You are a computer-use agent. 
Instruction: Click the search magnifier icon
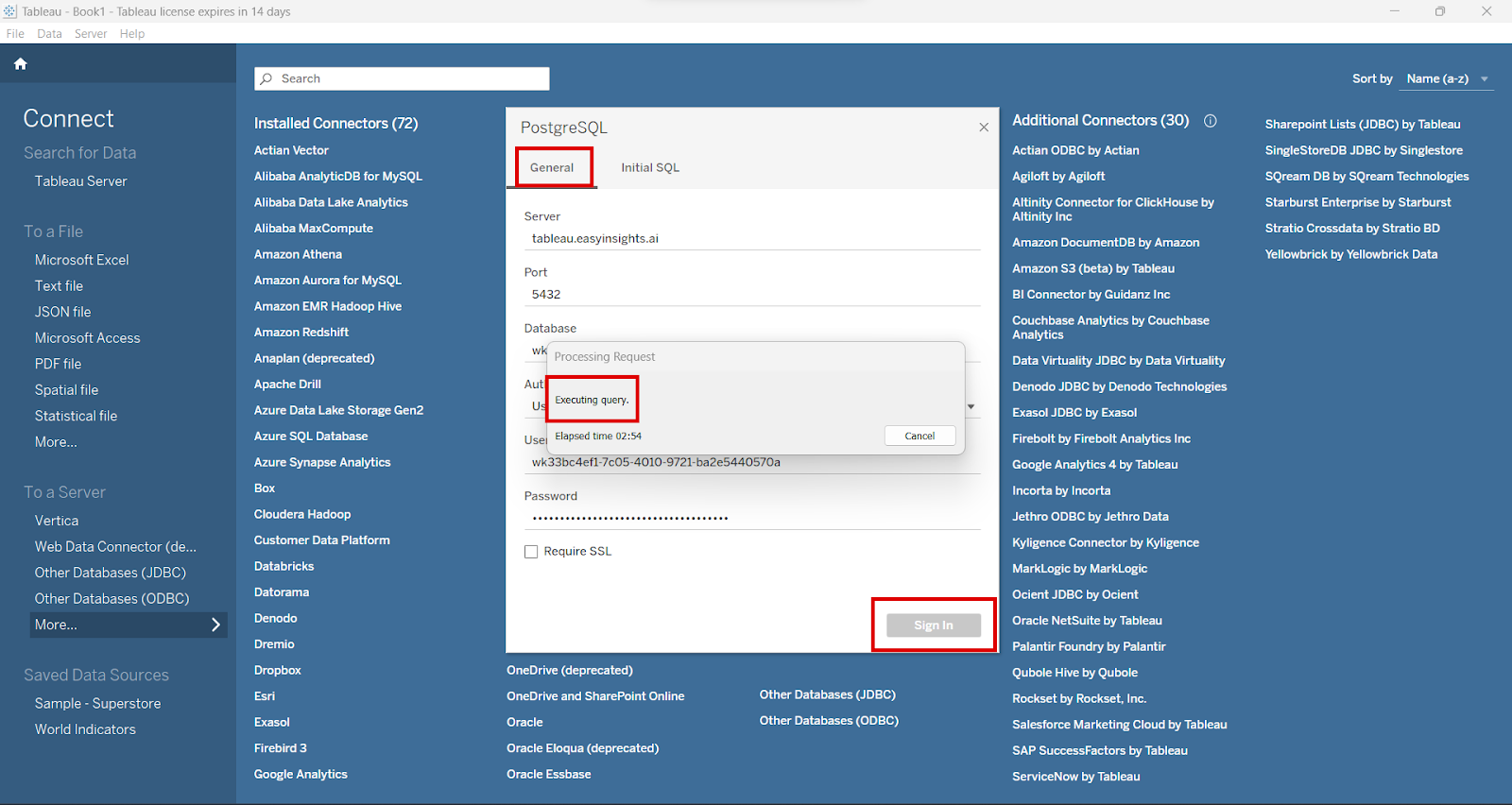(x=266, y=78)
